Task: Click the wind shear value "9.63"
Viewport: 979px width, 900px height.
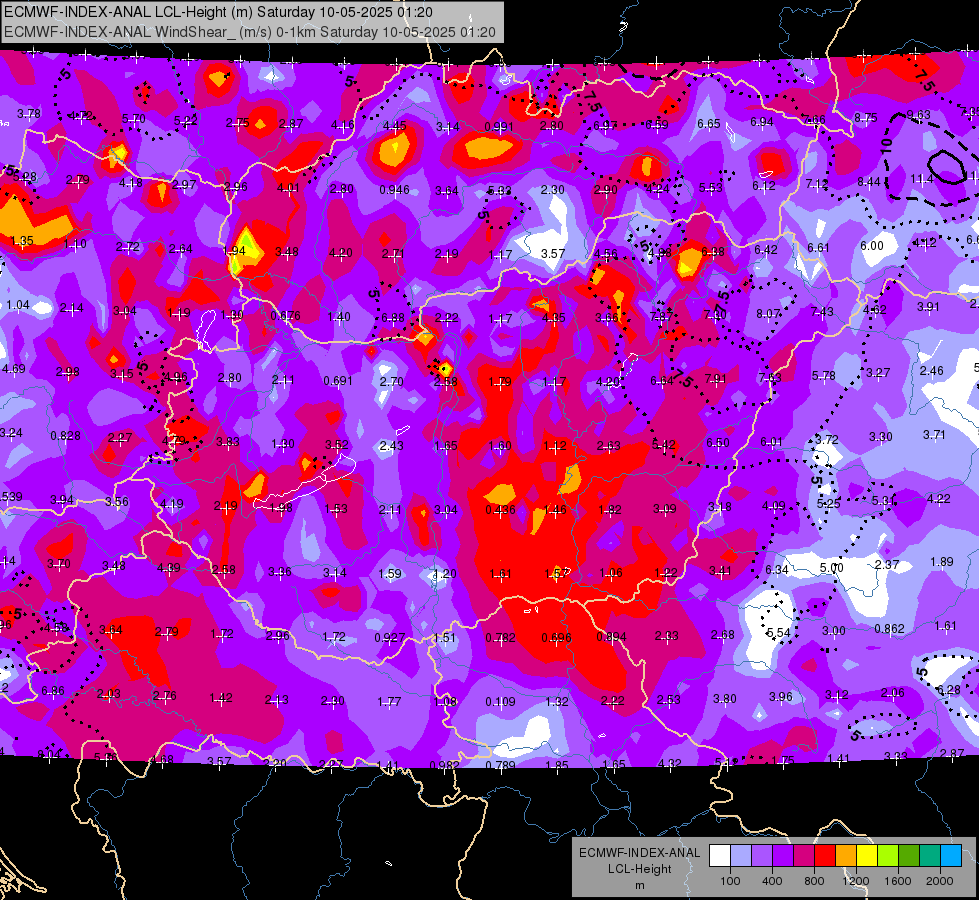Action: click(918, 114)
